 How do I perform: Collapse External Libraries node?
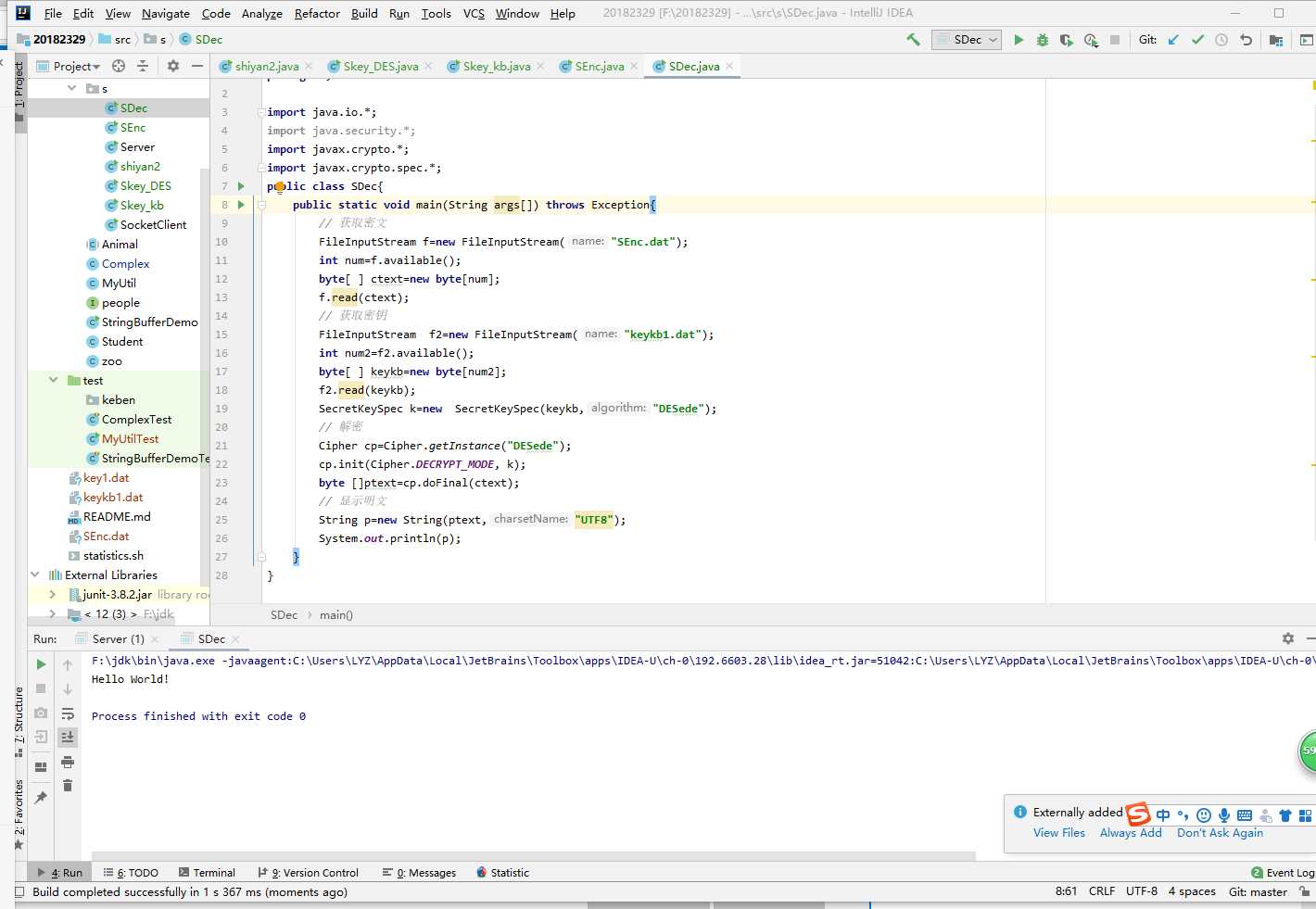[35, 574]
